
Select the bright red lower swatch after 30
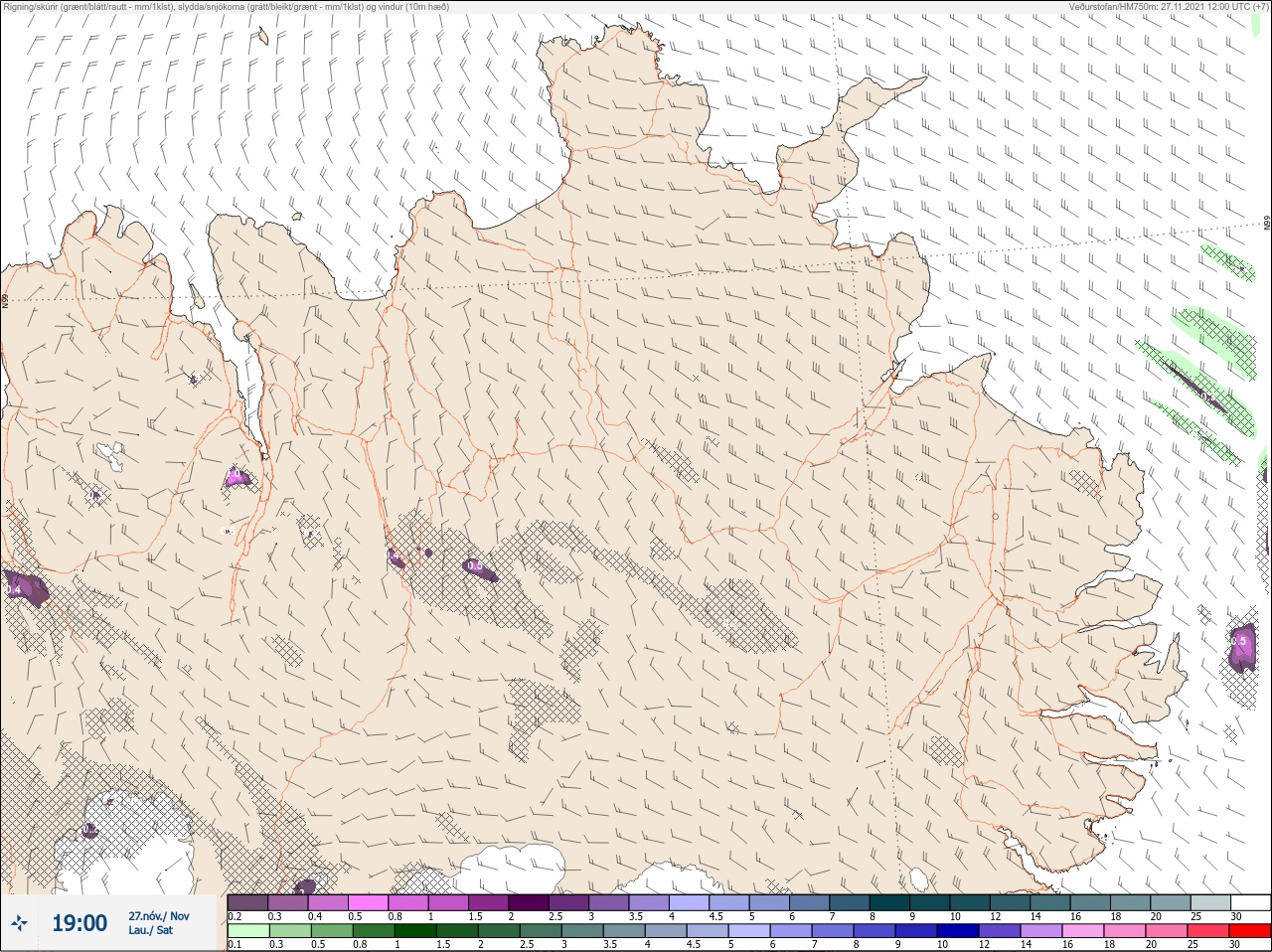(x=1250, y=931)
